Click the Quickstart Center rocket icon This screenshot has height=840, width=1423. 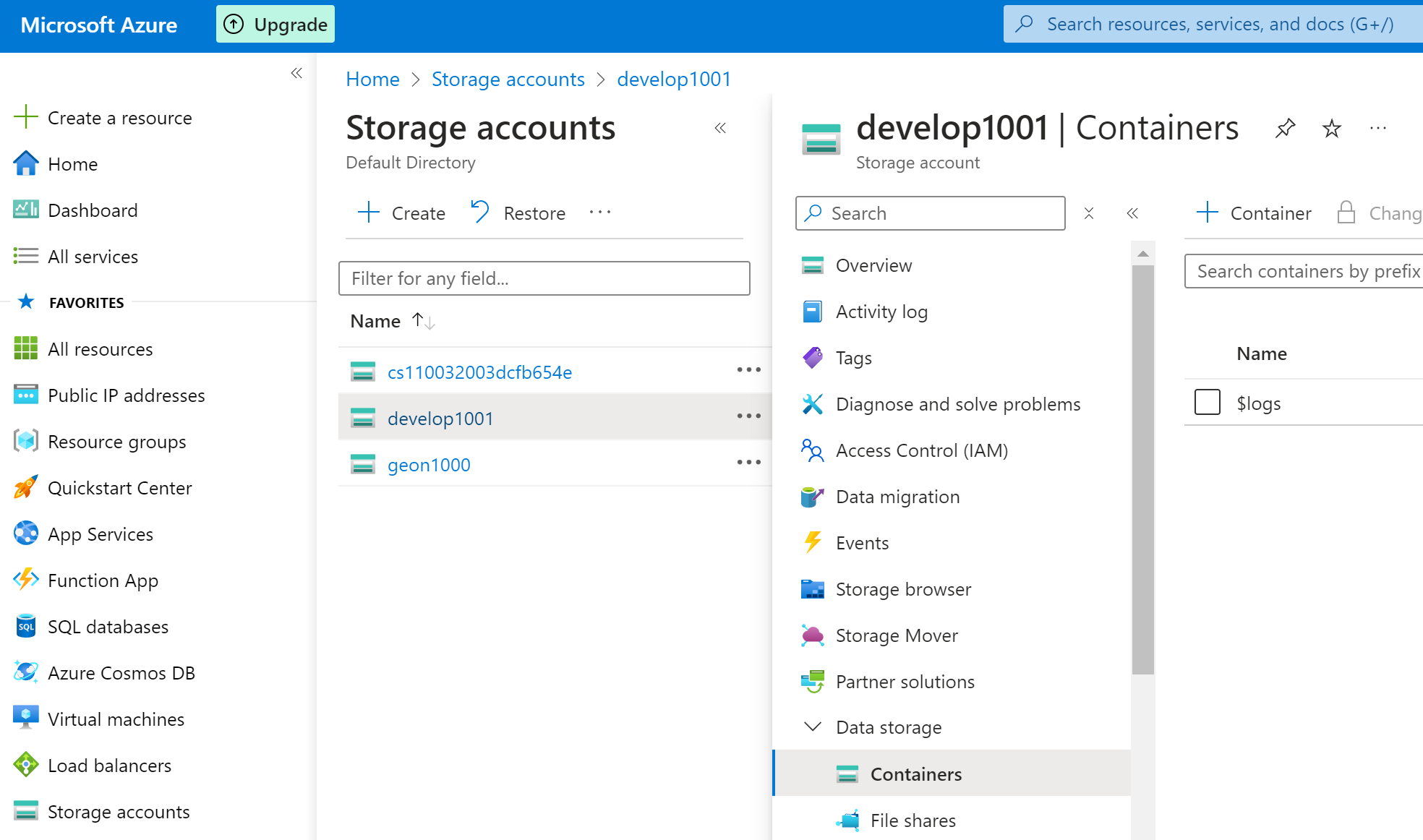pyautogui.click(x=26, y=488)
